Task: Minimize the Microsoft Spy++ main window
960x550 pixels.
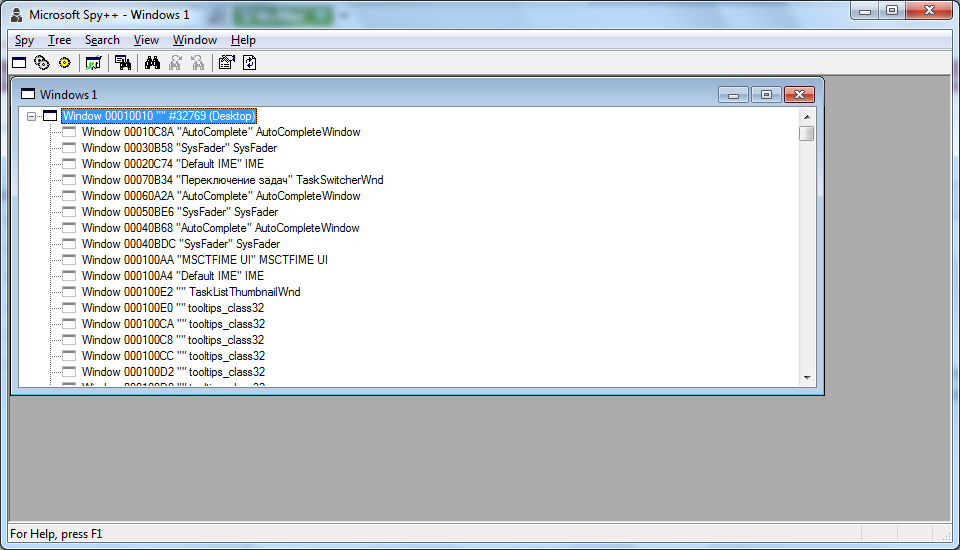Action: (864, 10)
